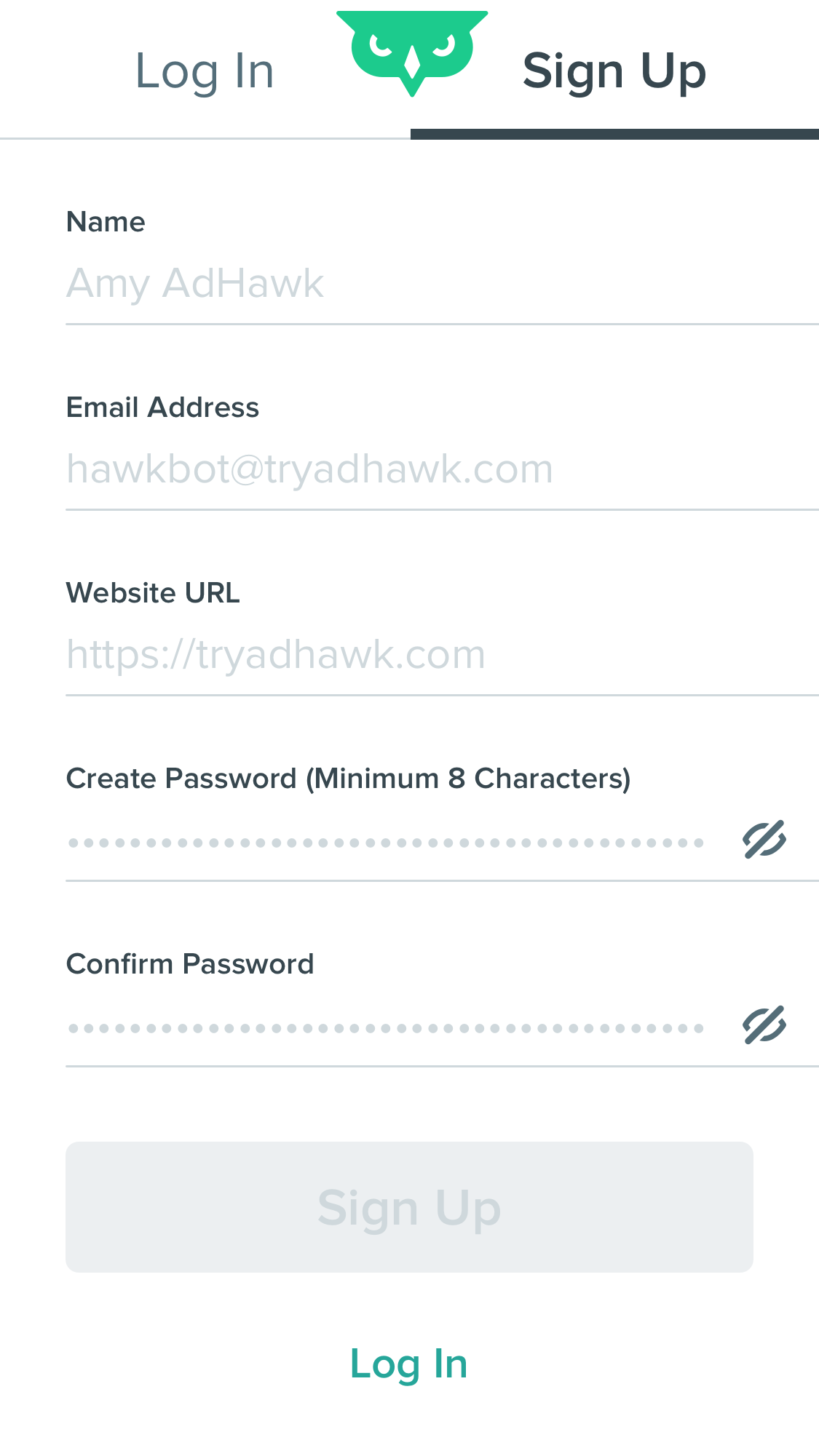Screen dimensions: 819x1456
Task: Click the dark underline beneath Sign Up tab
Action: coord(614,134)
